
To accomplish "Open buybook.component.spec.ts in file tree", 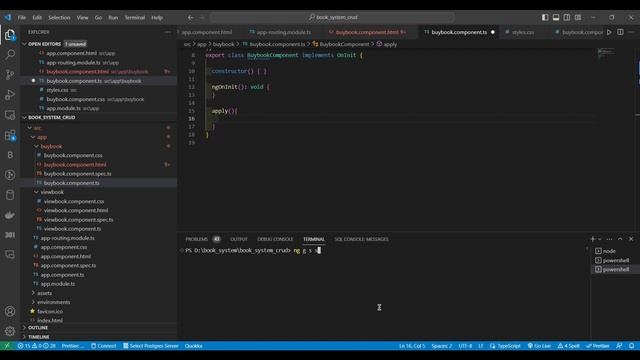I will (x=78, y=174).
